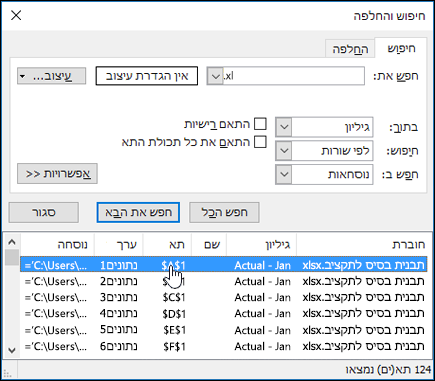Select the חיפוש tab

401,48
